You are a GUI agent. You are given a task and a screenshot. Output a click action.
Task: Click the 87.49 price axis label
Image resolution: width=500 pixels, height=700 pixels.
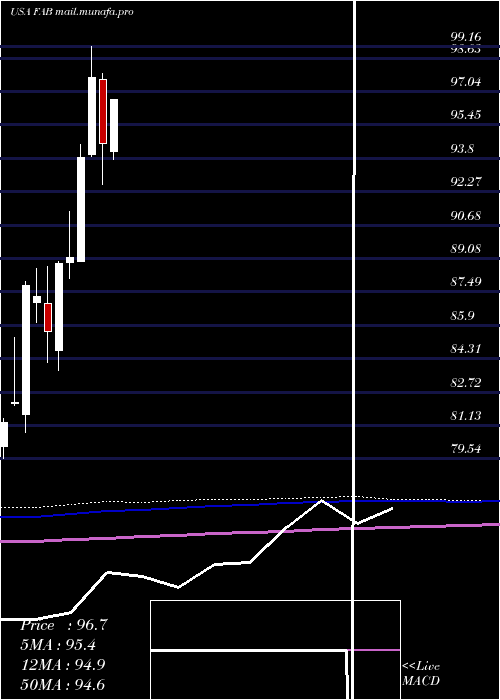pyautogui.click(x=466, y=282)
